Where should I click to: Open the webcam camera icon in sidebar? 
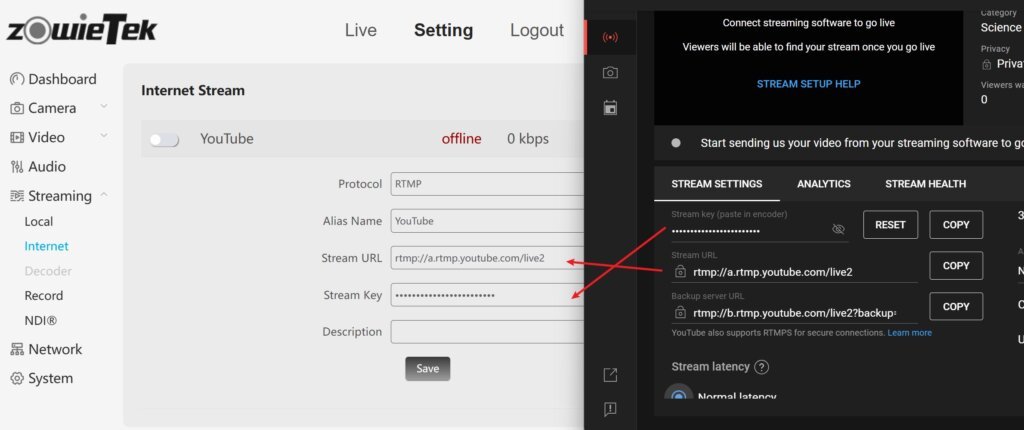[609, 73]
